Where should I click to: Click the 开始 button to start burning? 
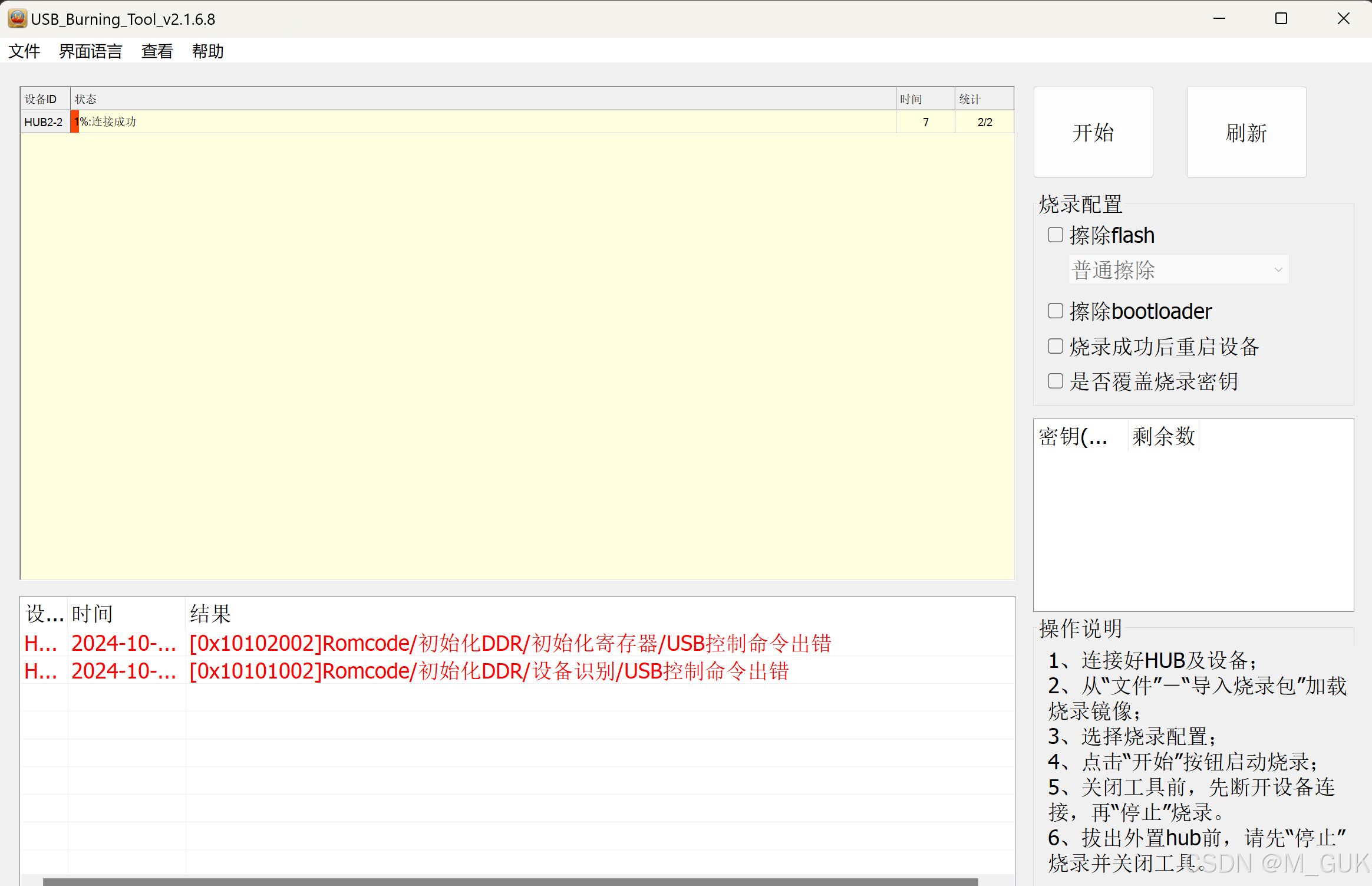coord(1093,132)
